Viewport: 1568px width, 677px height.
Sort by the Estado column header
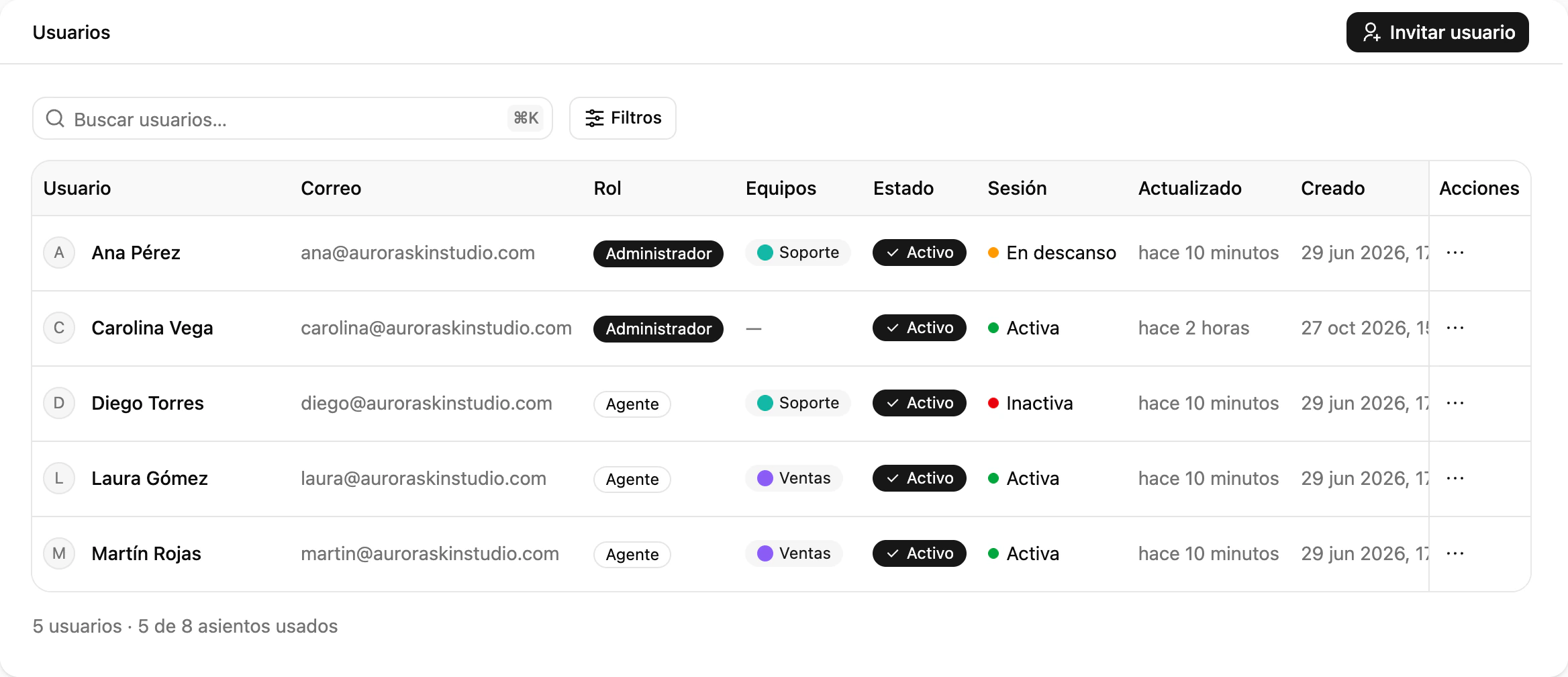pyautogui.click(x=903, y=188)
